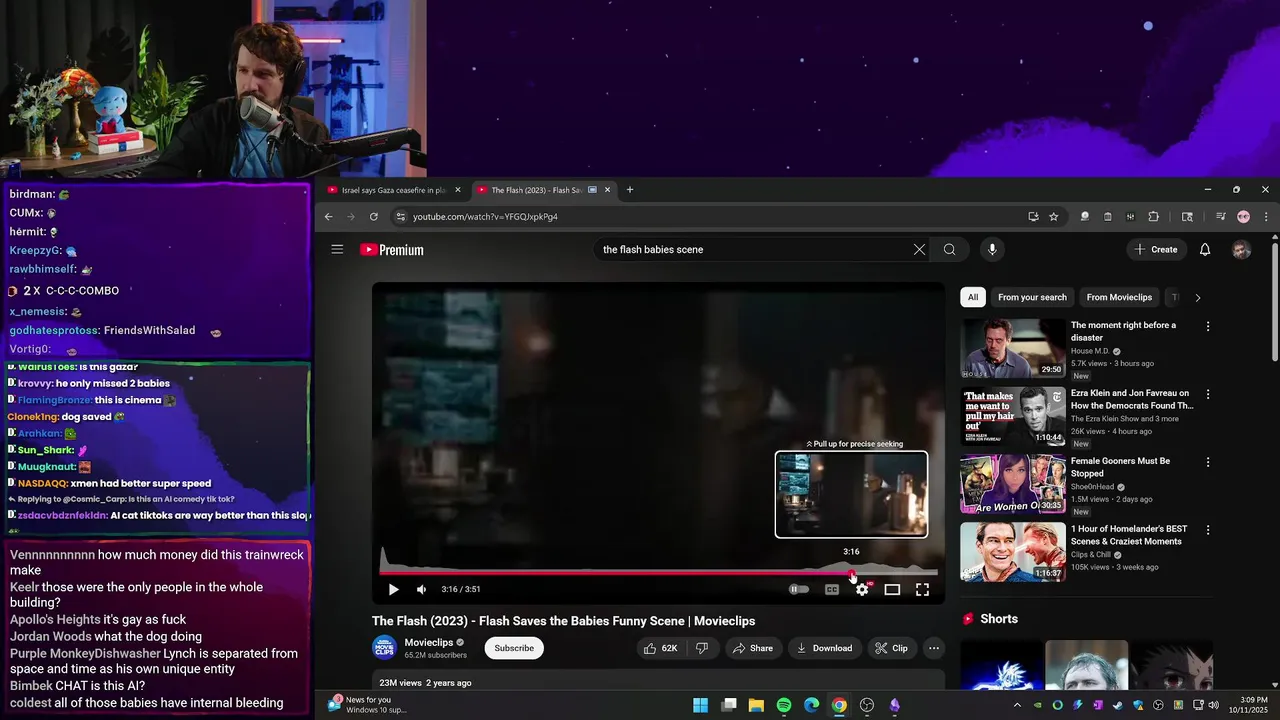Screen dimensions: 1280x720
Task: Open options for 'Female Gooners Must Be Stopped'
Action: click(x=1208, y=463)
